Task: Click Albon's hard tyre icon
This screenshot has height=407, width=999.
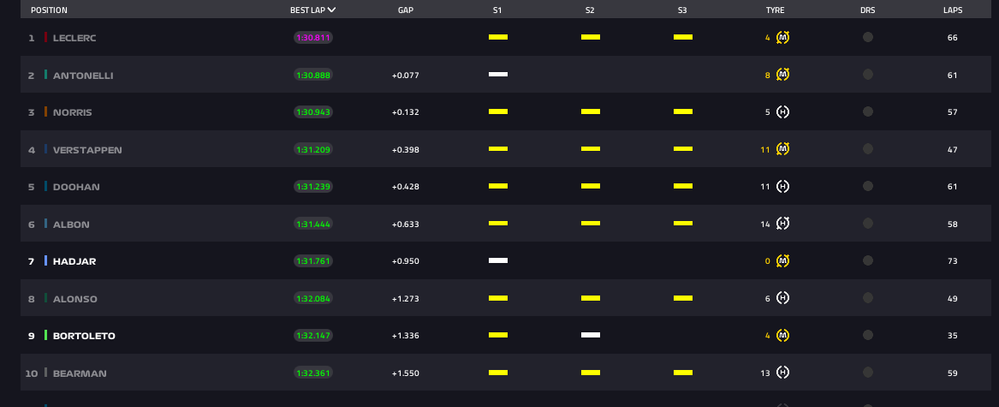Action: coord(783,224)
